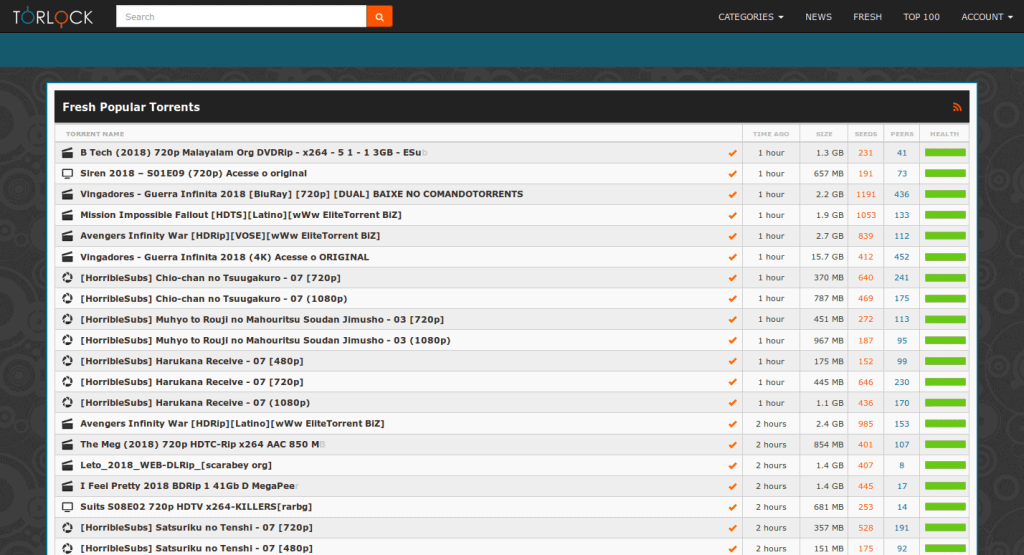Viewport: 1024px width, 555px height.
Task: Click the orange search magnifier button
Action: tap(379, 16)
